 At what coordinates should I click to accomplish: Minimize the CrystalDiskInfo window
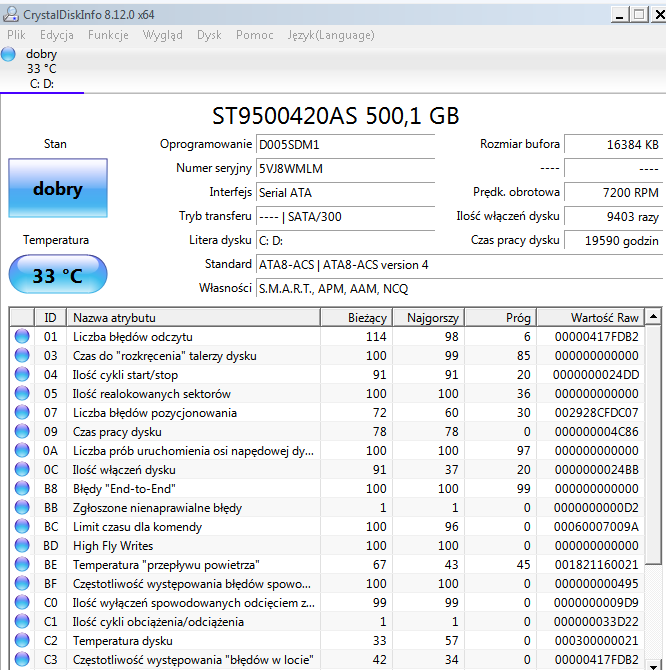pyautogui.click(x=619, y=15)
